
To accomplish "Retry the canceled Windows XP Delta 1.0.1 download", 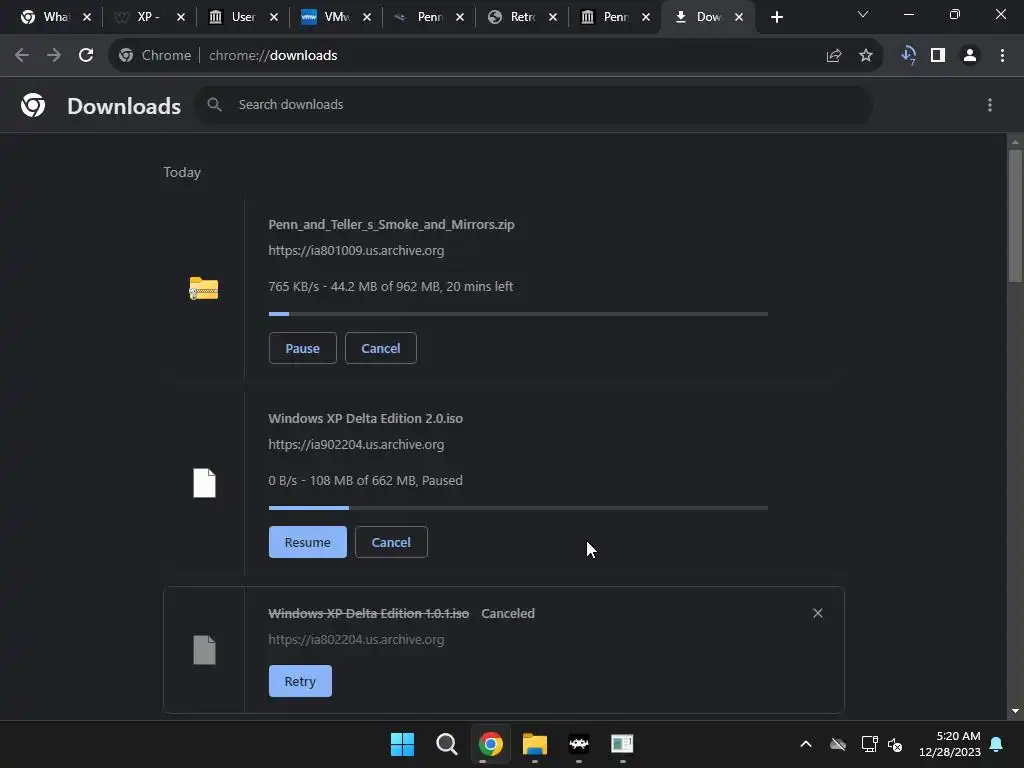I will click(x=300, y=681).
